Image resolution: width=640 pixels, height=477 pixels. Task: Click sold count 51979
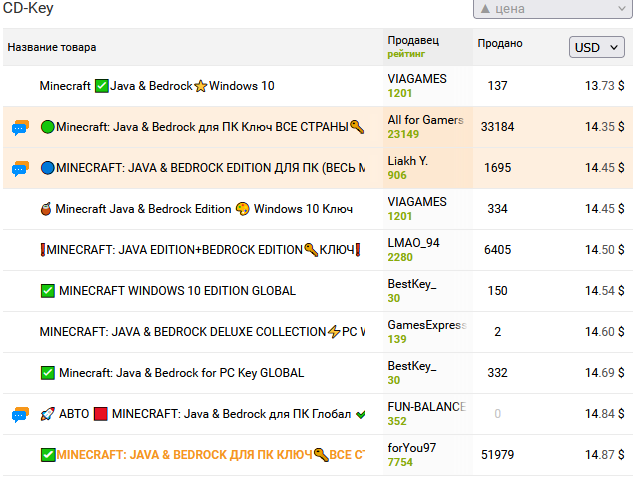pos(498,455)
